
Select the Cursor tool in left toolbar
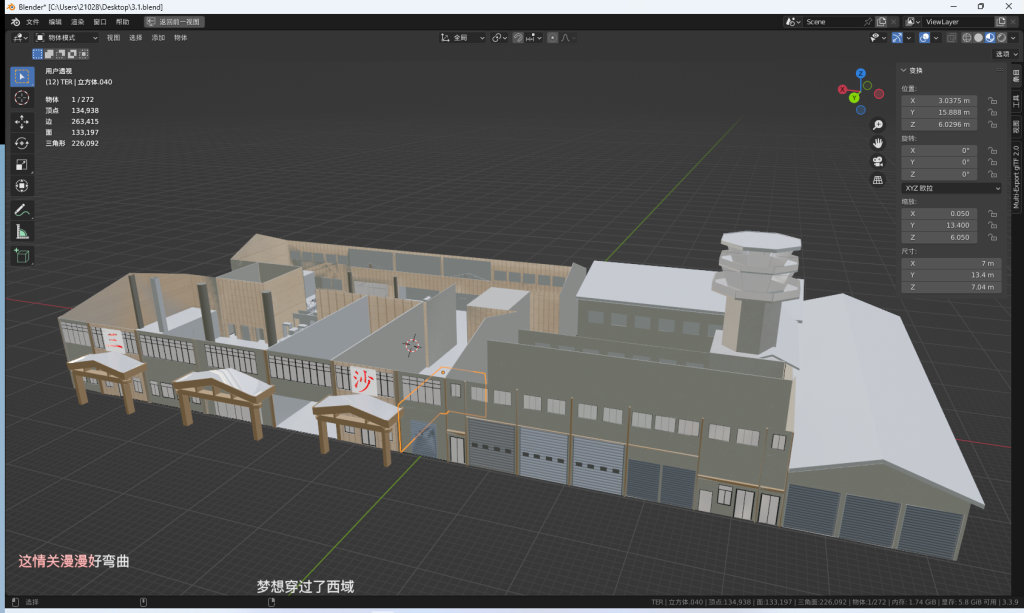pos(22,98)
